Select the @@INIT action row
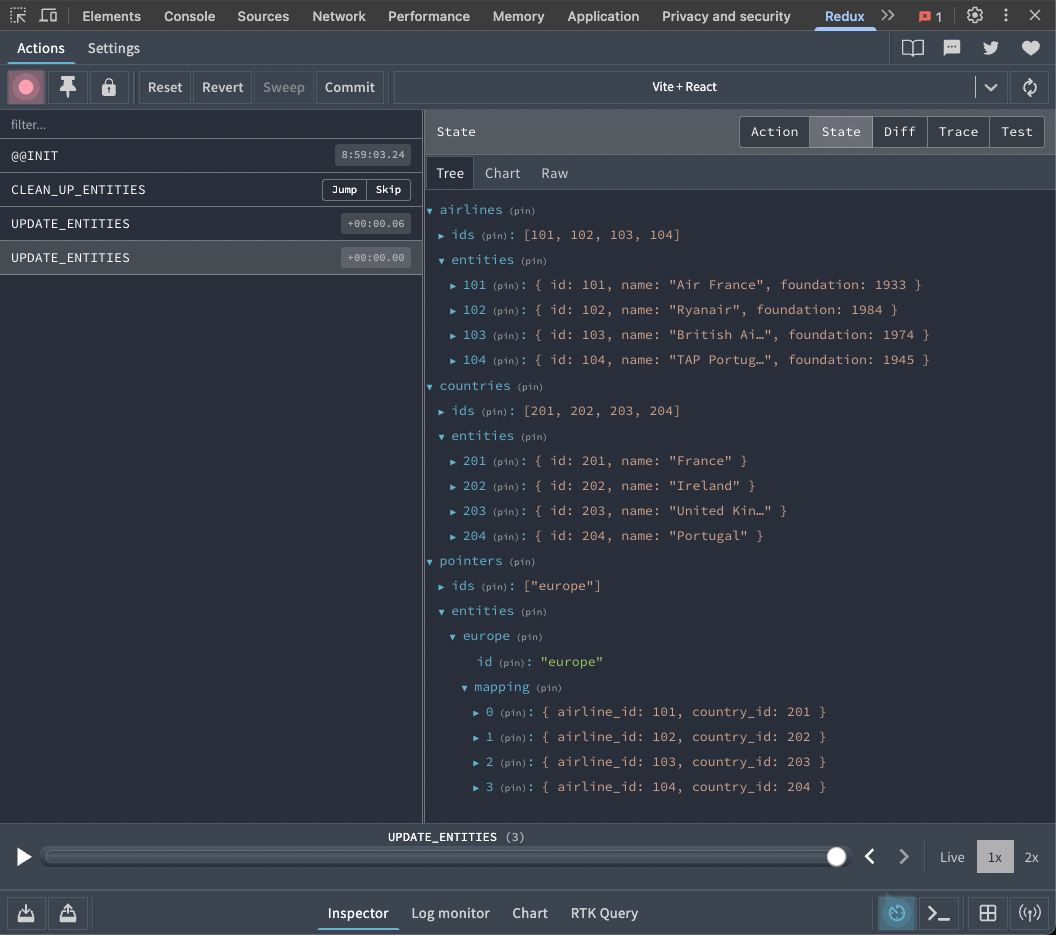 pos(211,156)
